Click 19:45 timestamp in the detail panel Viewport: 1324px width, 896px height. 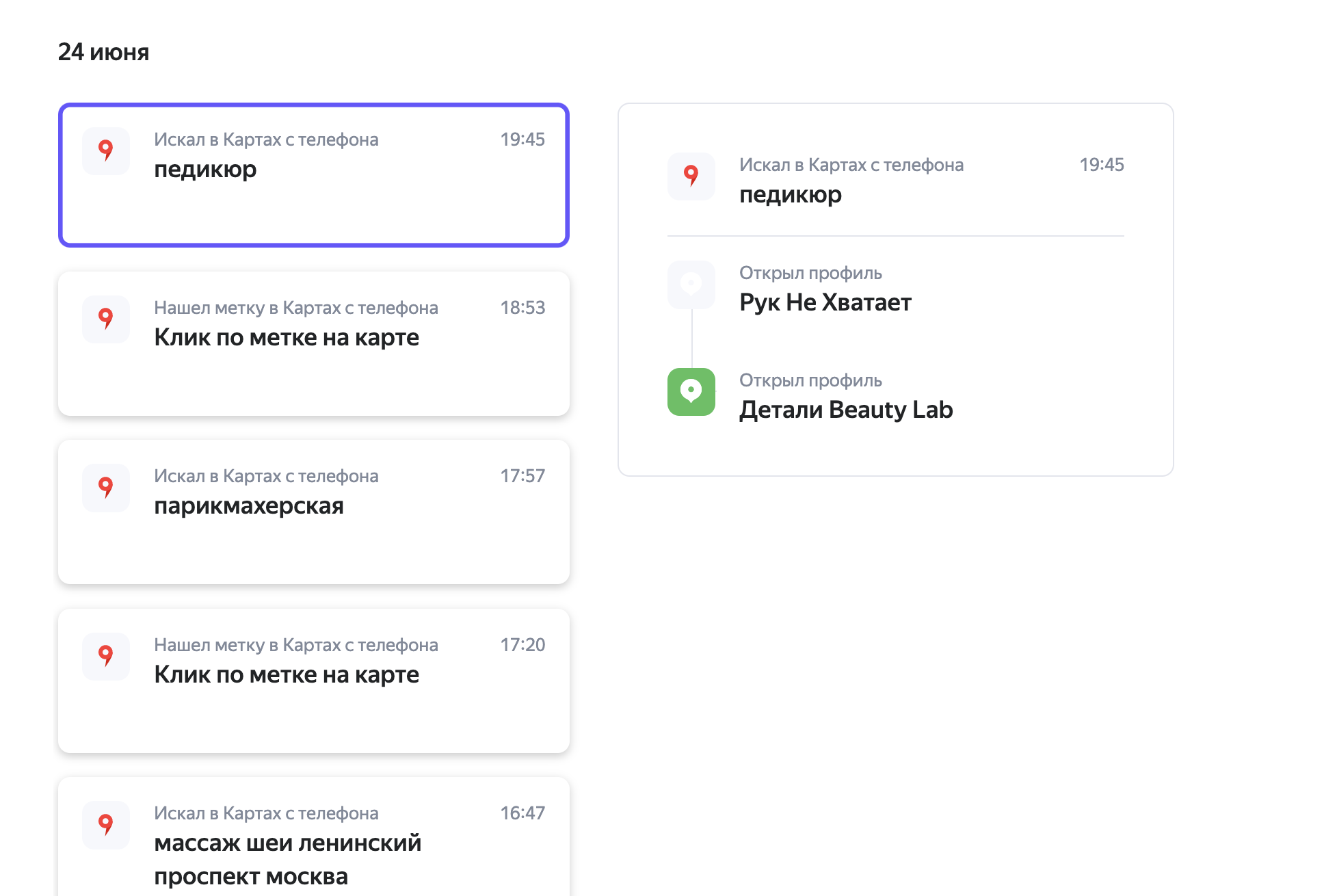pyautogui.click(x=1101, y=165)
